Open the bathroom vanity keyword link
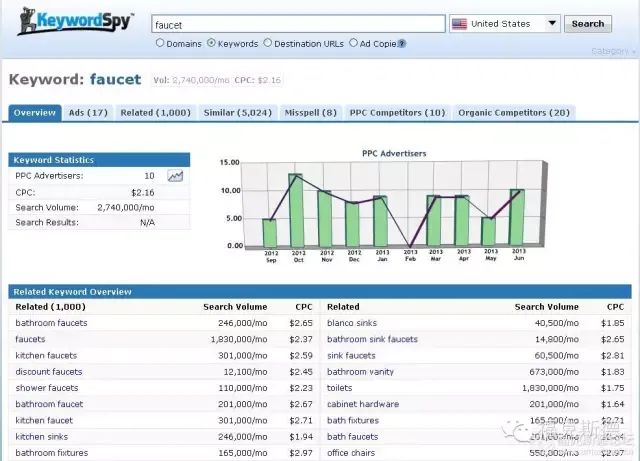The width and height of the screenshot is (640, 461). tap(360, 372)
